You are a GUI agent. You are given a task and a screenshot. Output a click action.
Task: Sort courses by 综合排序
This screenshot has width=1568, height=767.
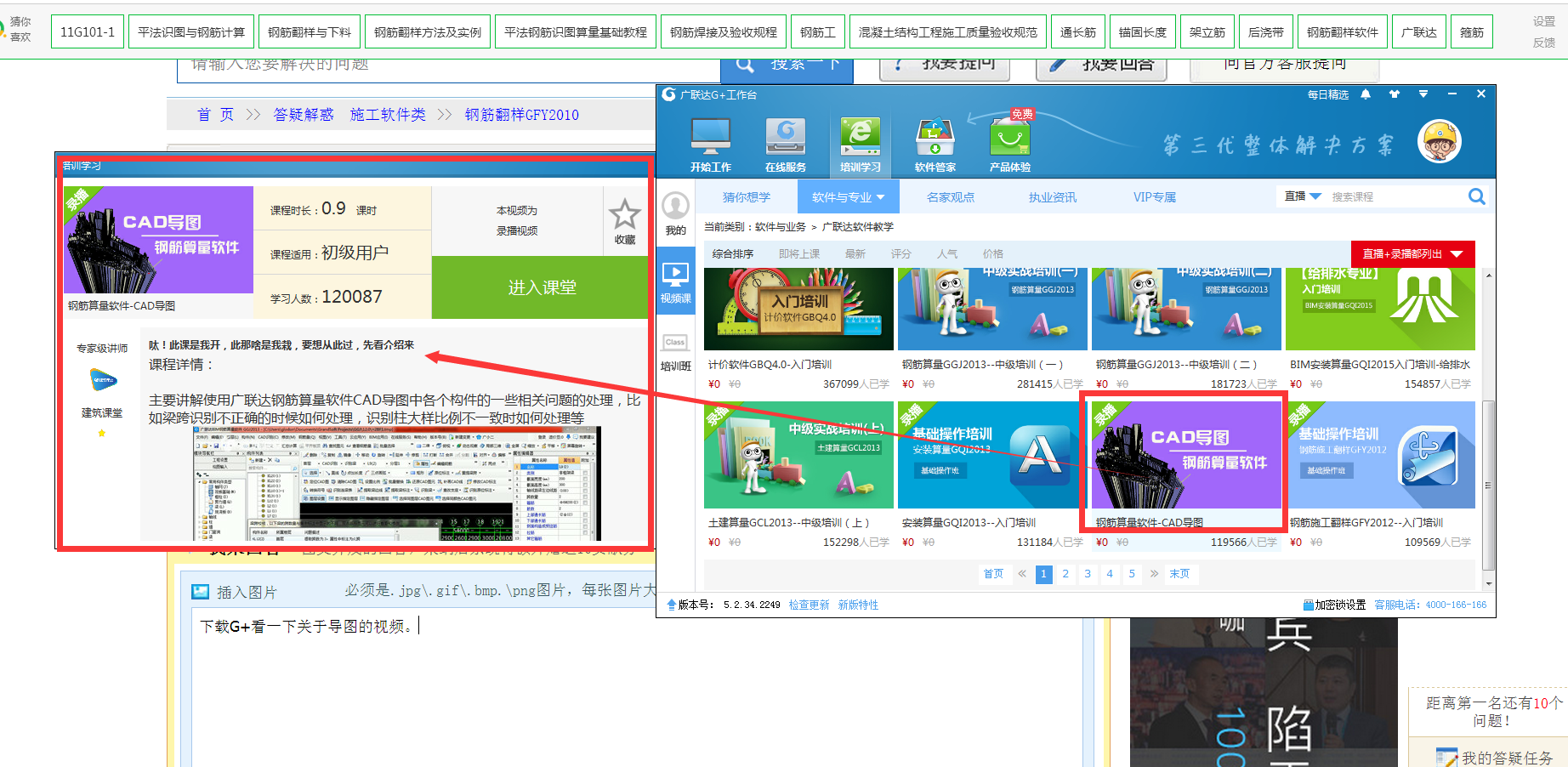click(733, 254)
